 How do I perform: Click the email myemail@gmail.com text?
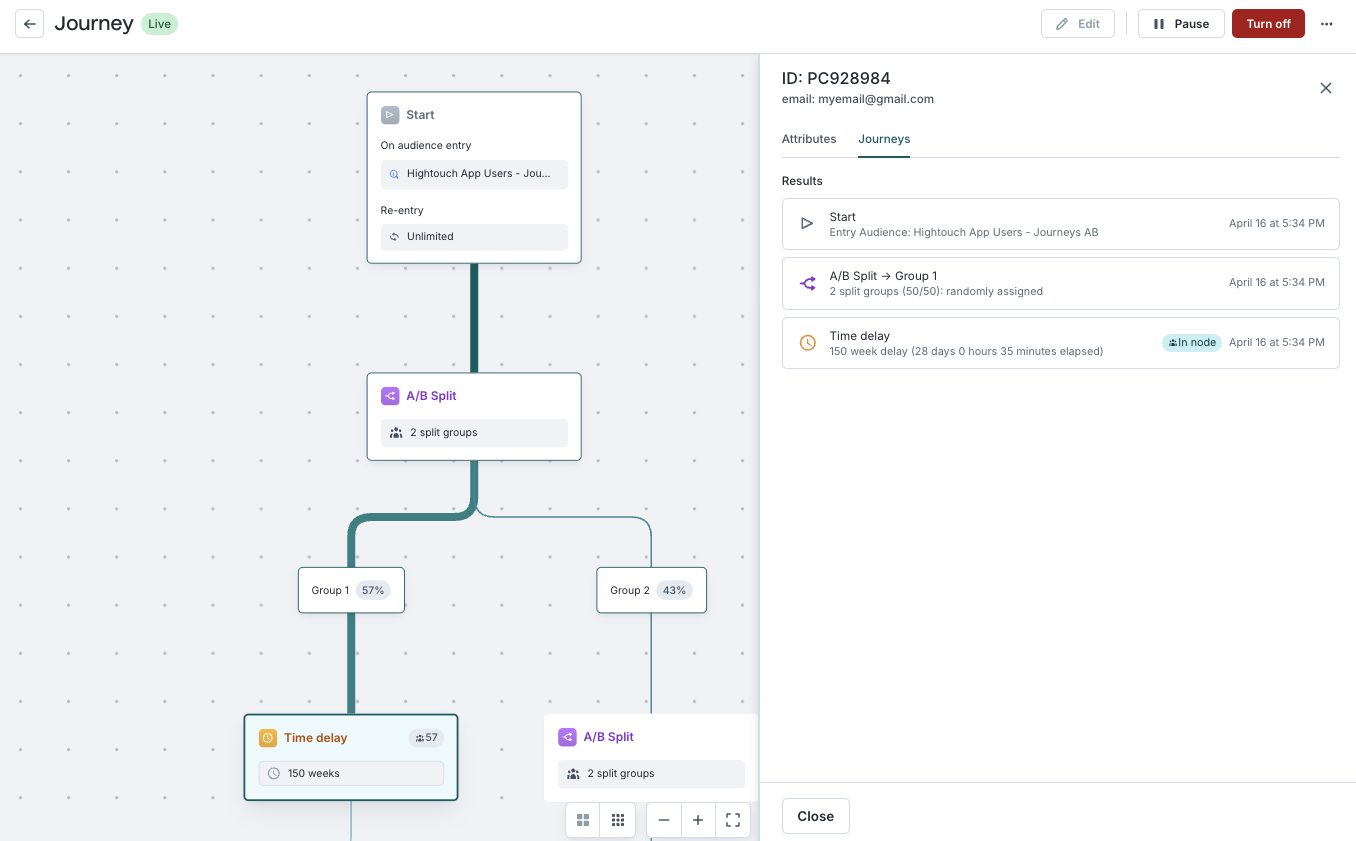pos(858,99)
